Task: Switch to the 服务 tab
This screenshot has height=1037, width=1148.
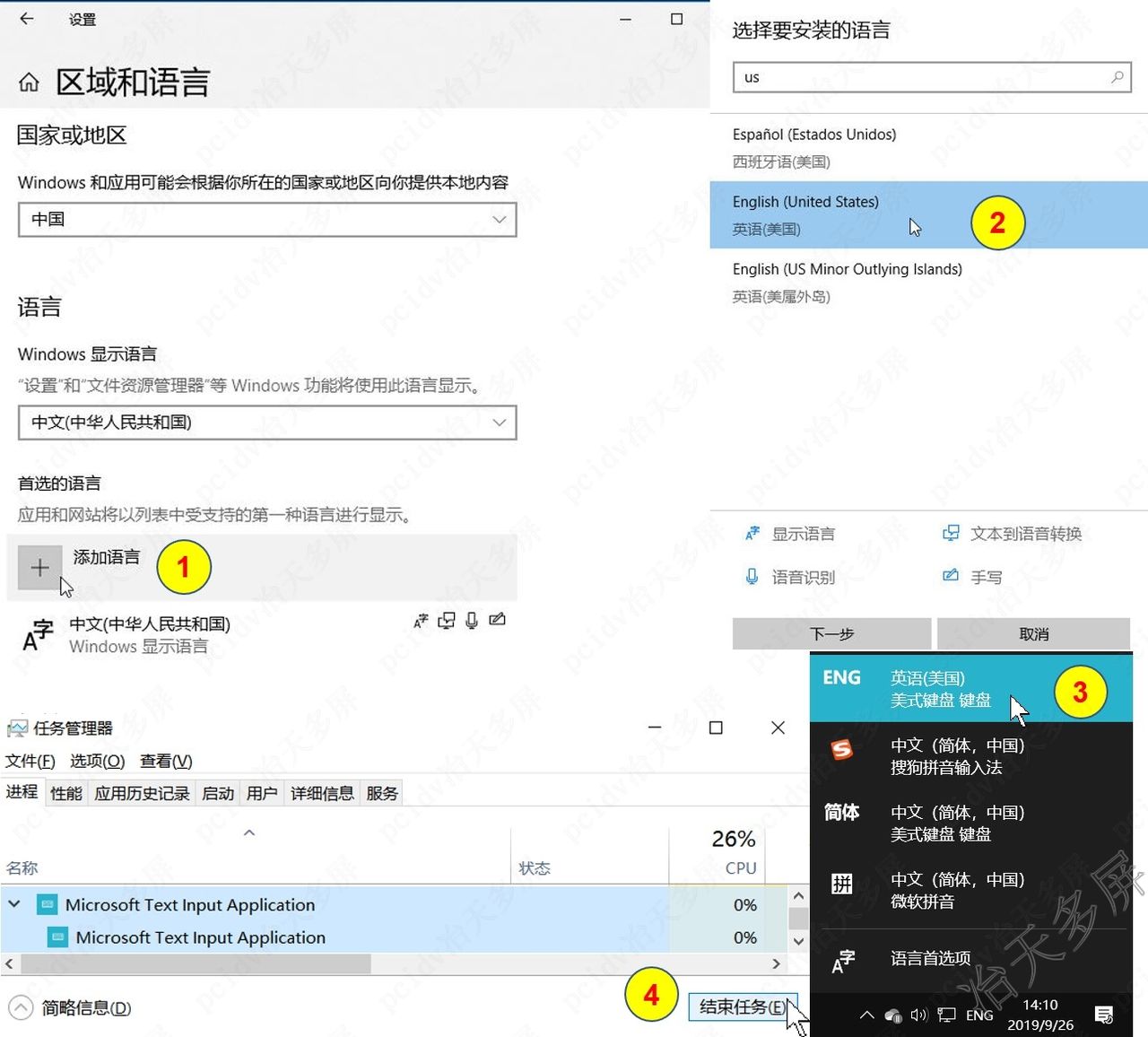Action: 382,794
